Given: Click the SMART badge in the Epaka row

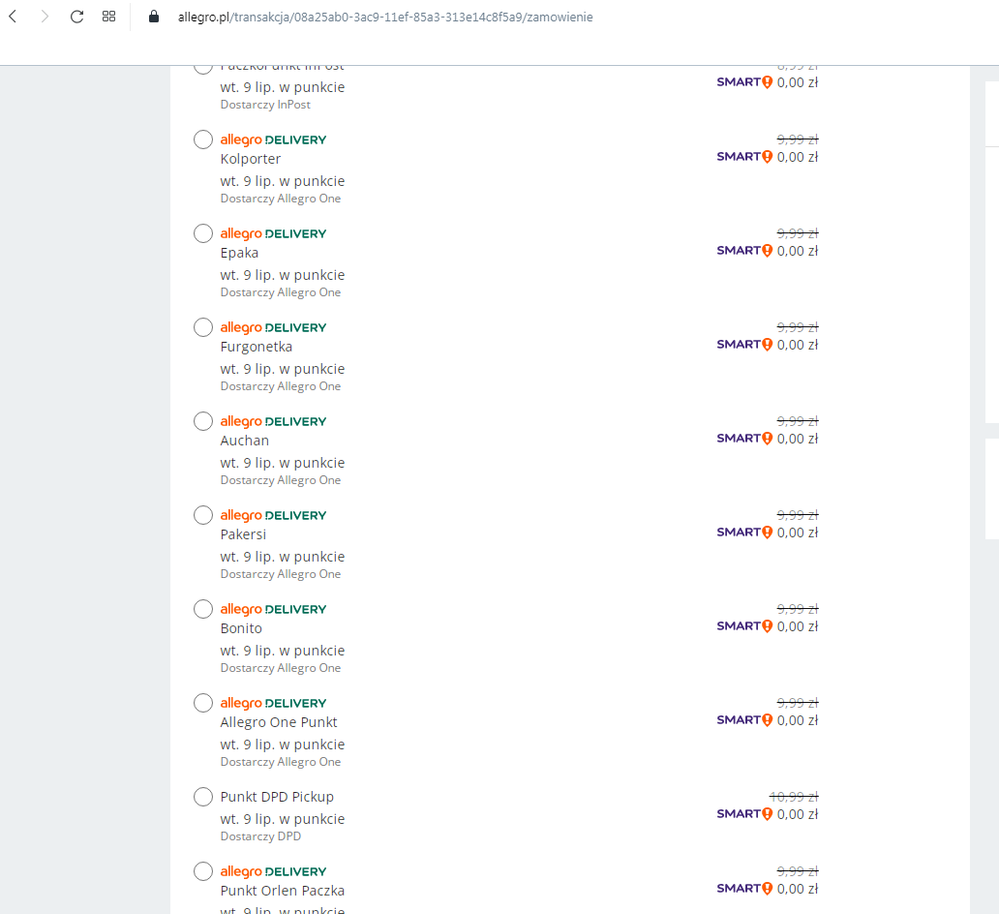Looking at the screenshot, I should tap(744, 250).
